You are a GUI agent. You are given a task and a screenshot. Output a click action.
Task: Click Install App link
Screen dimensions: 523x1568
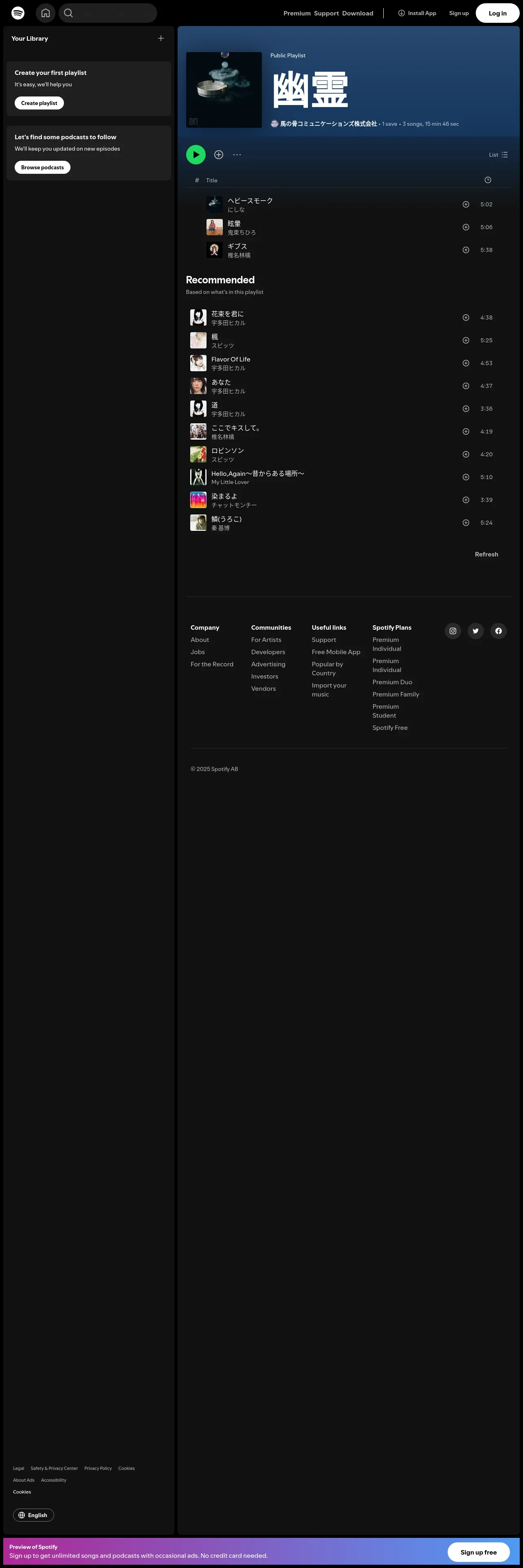pos(417,13)
